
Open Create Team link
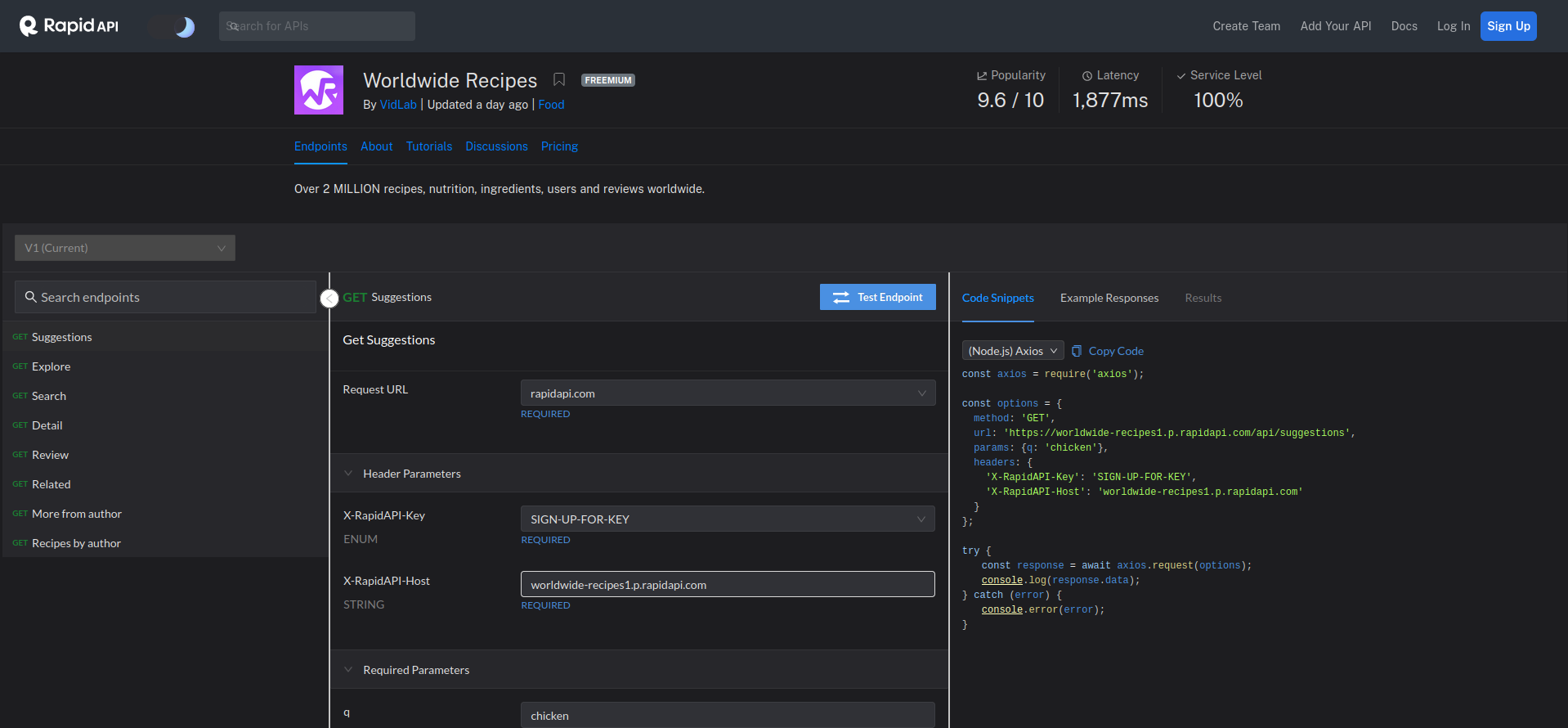coord(1246,26)
